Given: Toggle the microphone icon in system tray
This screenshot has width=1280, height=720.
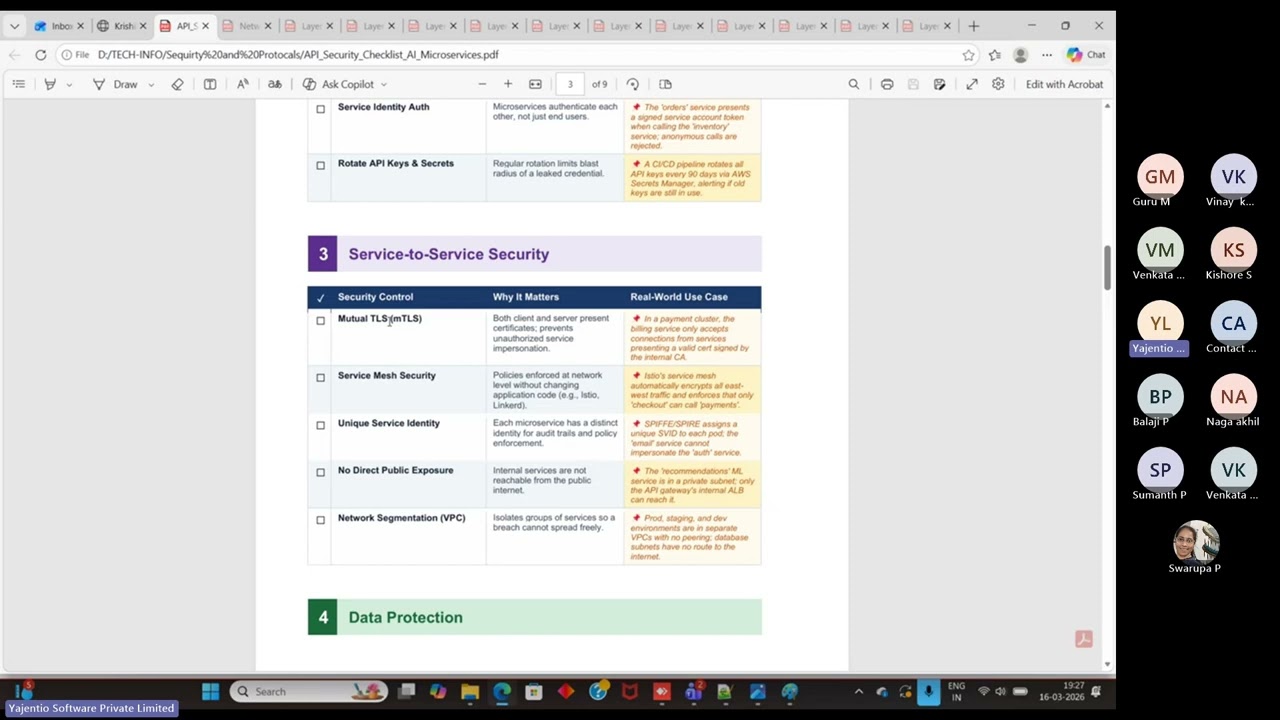Looking at the screenshot, I should pyautogui.click(x=928, y=691).
